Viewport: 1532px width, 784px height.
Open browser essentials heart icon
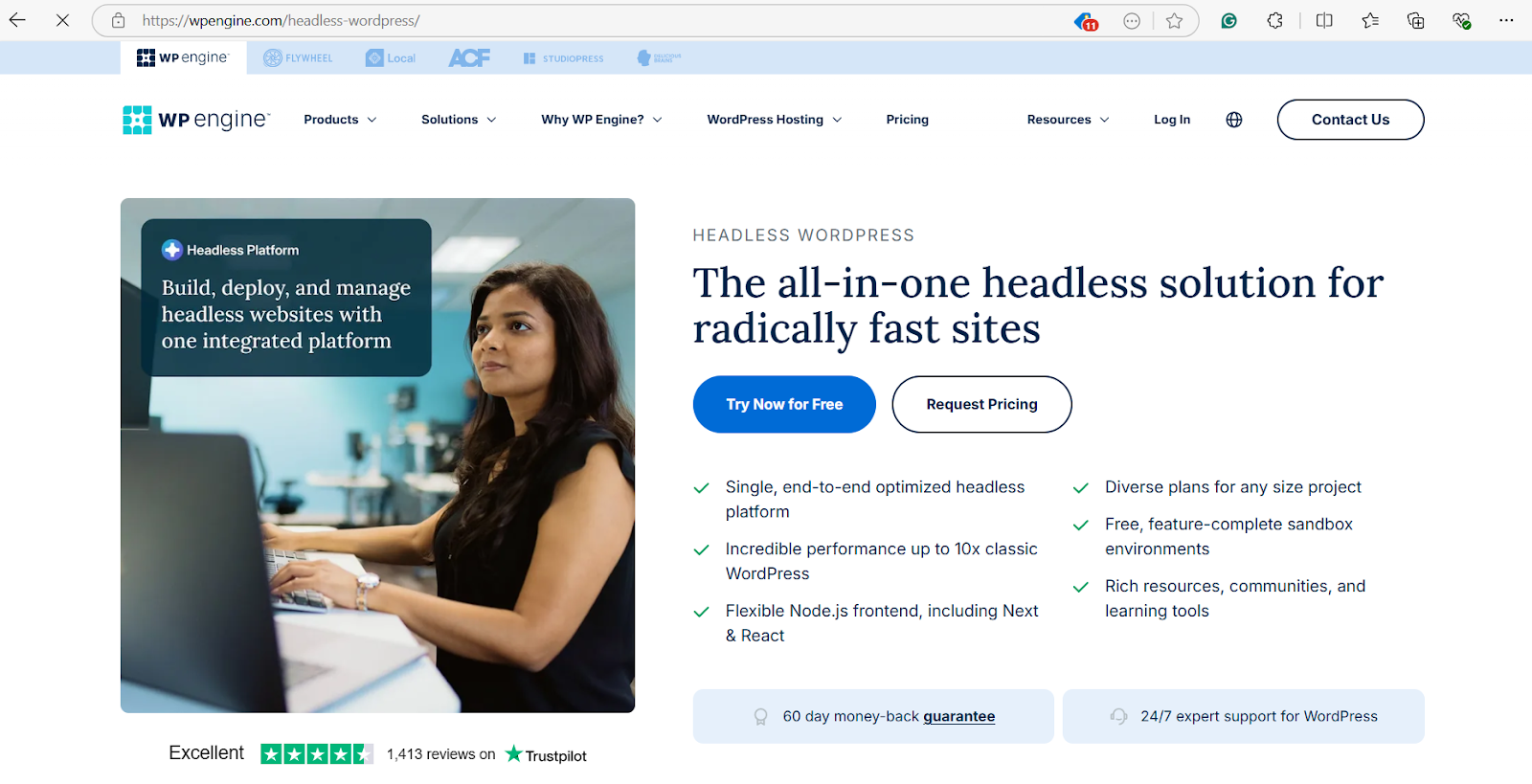1461,20
